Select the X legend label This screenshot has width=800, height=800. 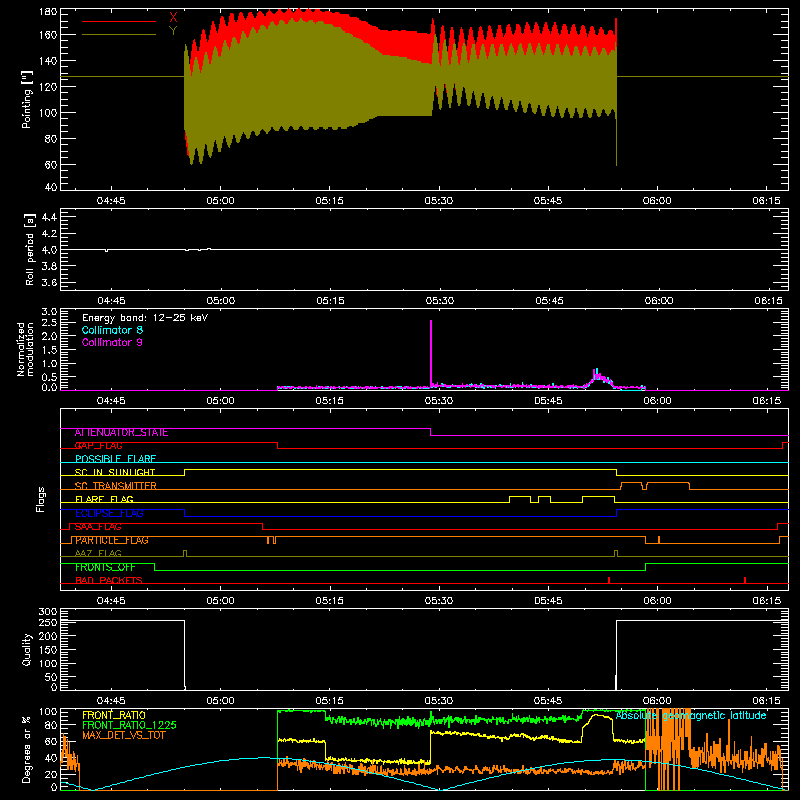tap(173, 18)
